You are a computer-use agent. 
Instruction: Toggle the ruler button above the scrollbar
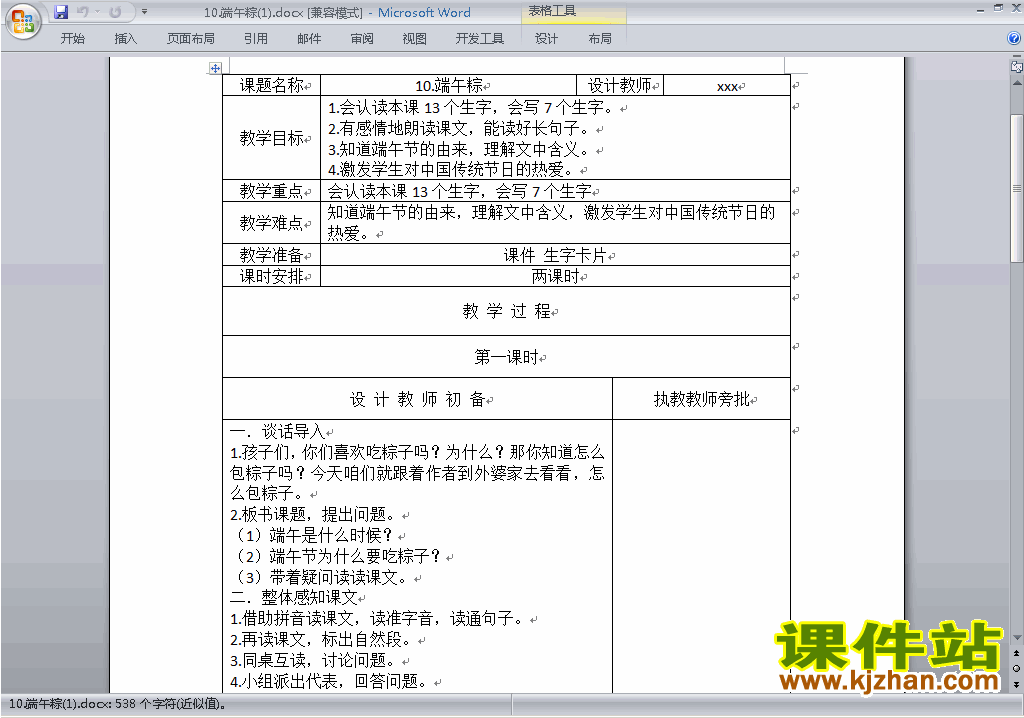point(1017,66)
